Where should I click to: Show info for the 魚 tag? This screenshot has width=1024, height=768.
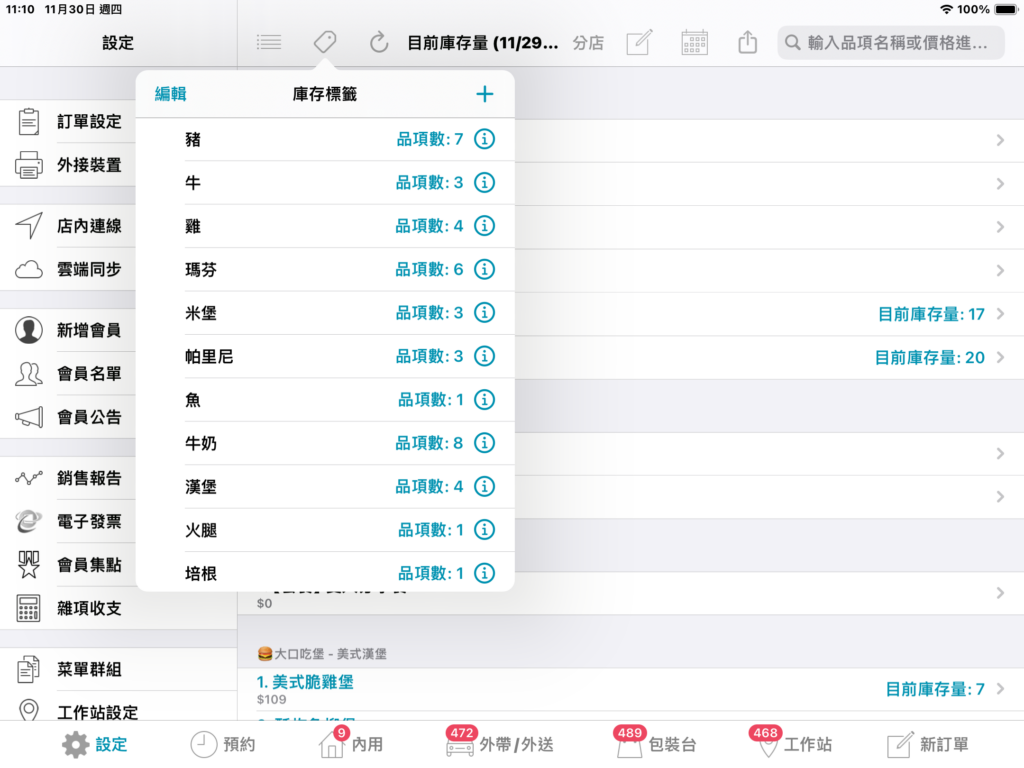pyautogui.click(x=485, y=400)
